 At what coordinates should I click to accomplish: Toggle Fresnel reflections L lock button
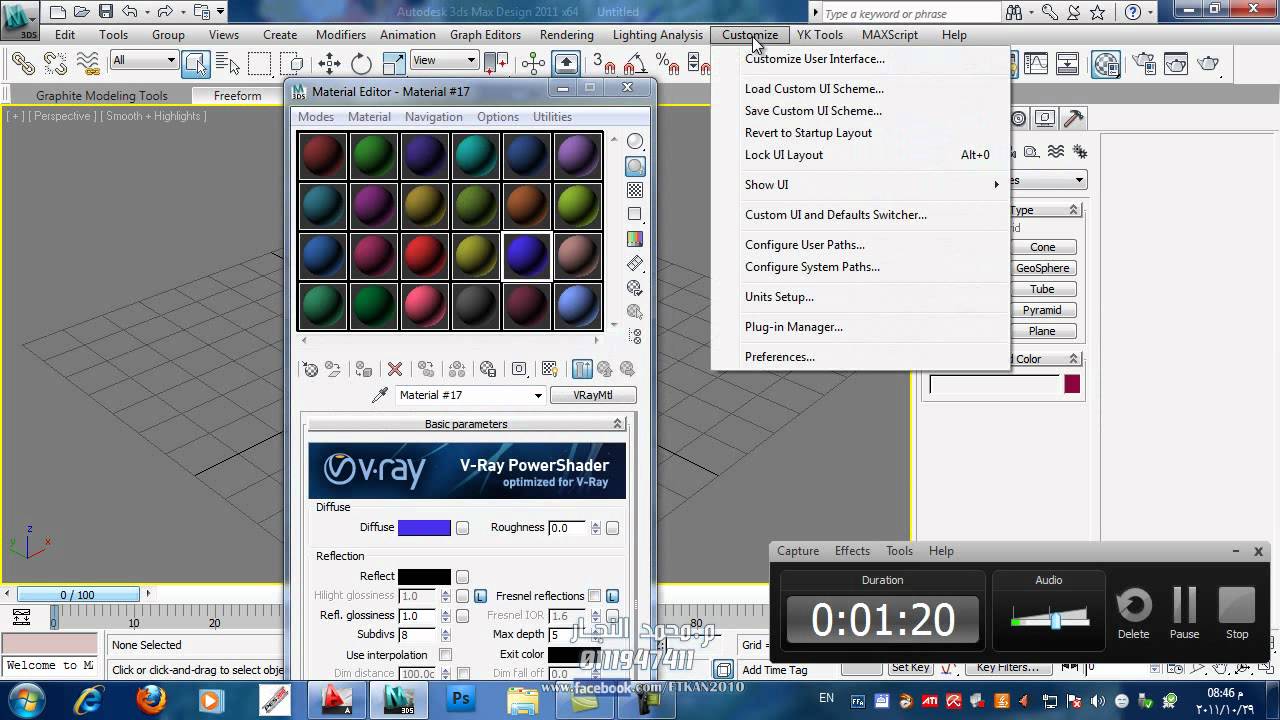coord(612,596)
